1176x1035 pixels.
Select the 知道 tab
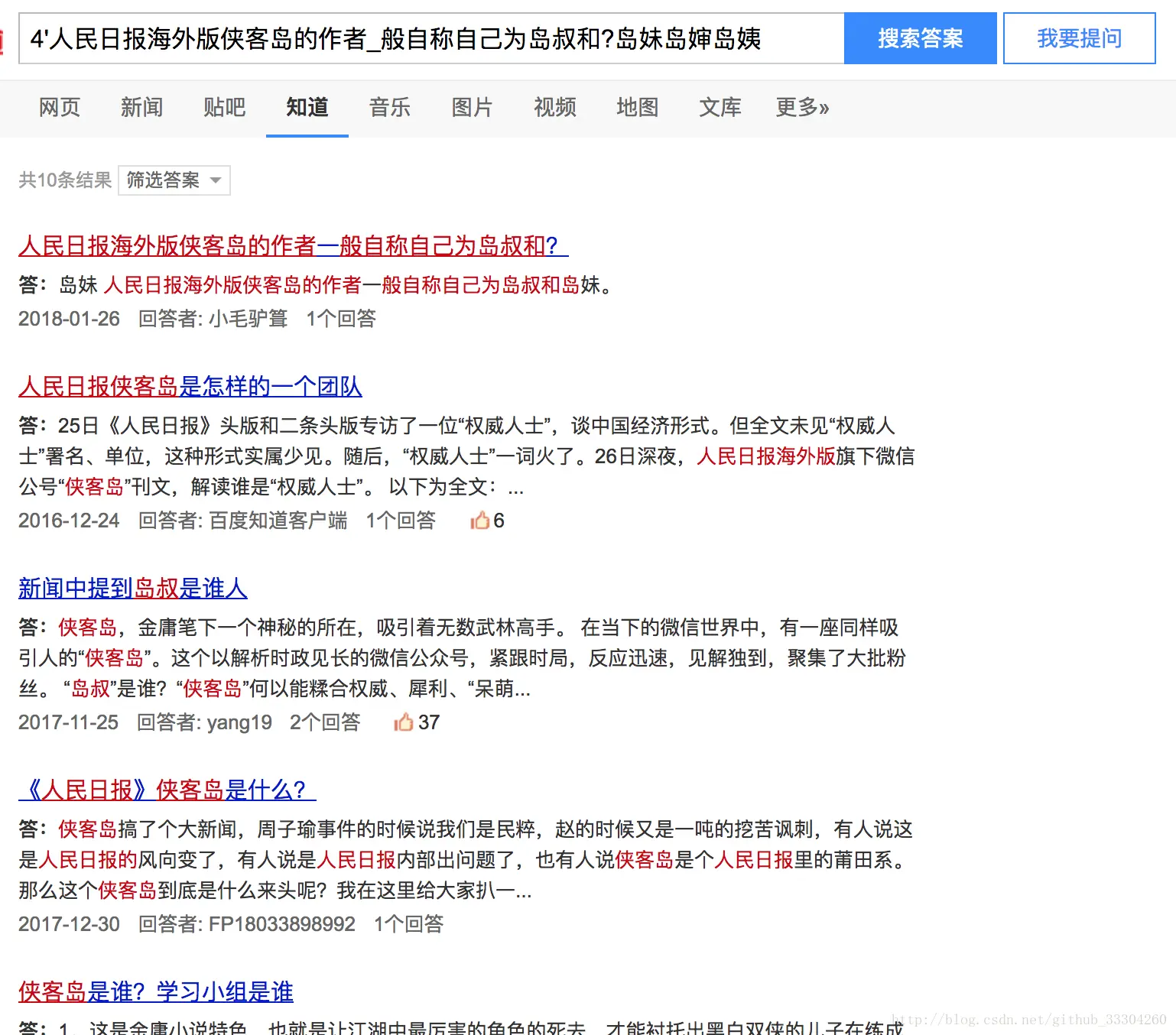307,107
